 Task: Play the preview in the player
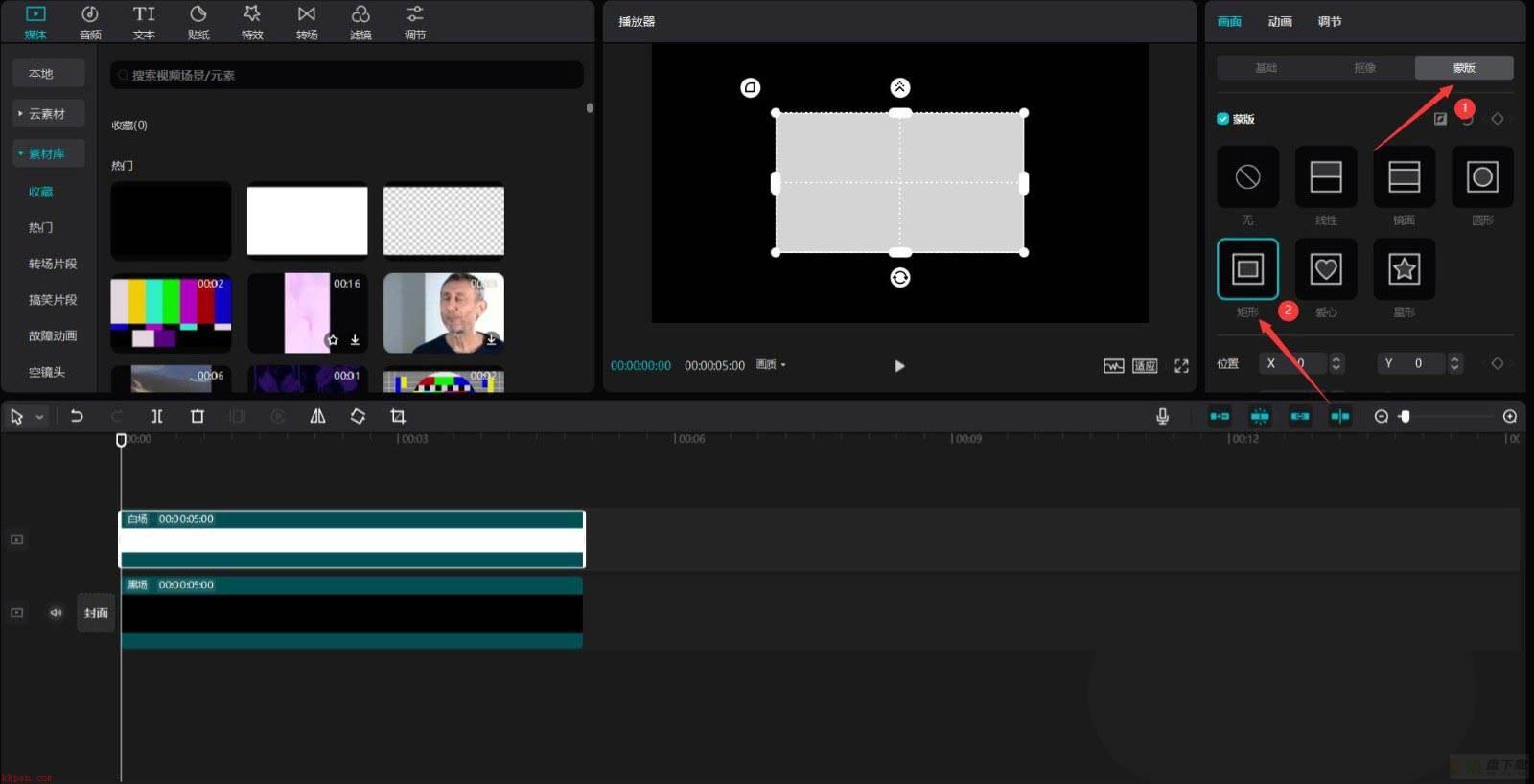899,366
